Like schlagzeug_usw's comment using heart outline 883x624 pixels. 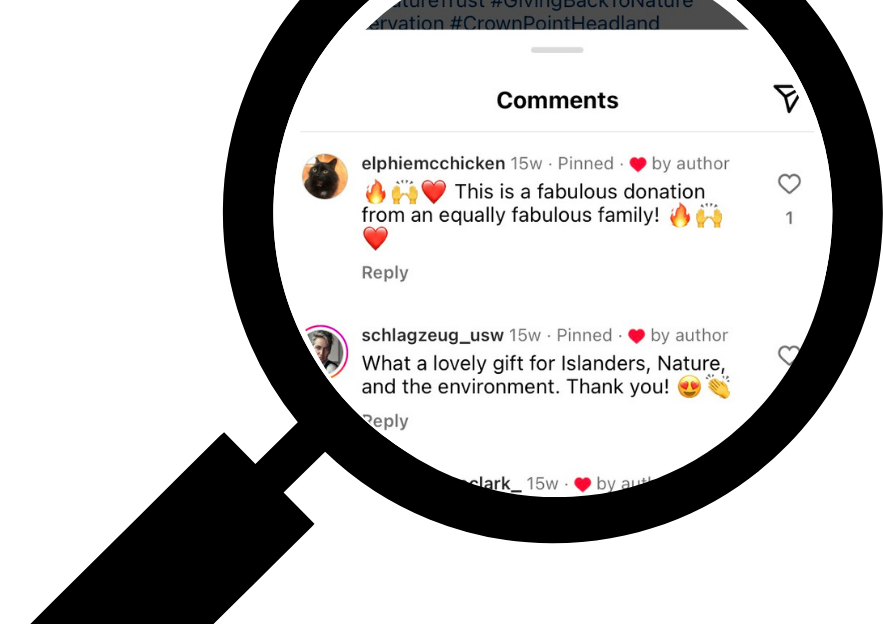(x=788, y=355)
